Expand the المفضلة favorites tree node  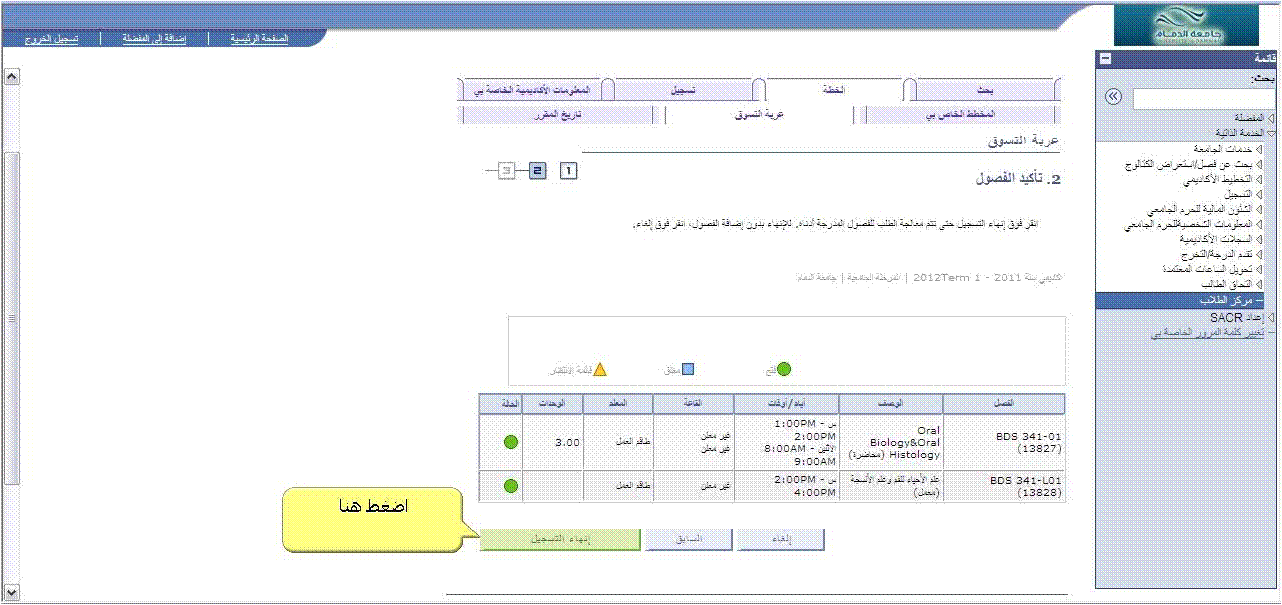coord(1270,118)
